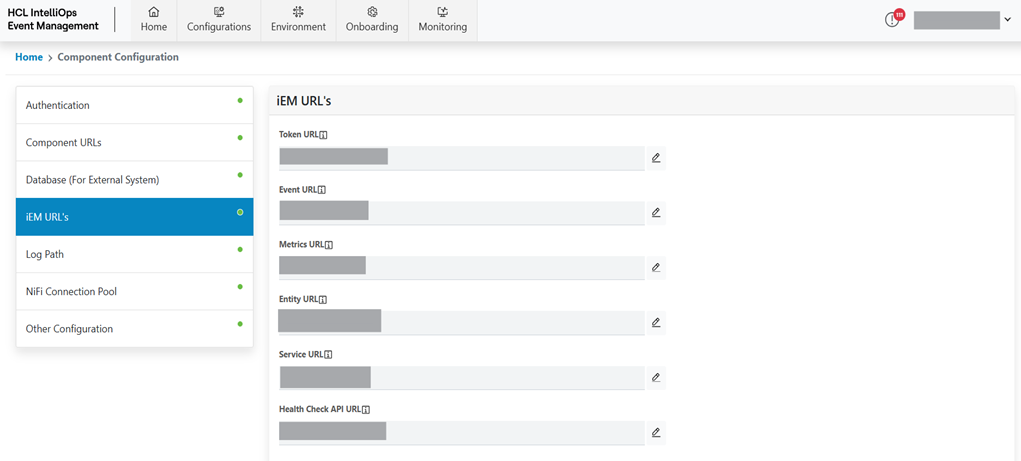The height and width of the screenshot is (461, 1021).
Task: Click the edit pencil for Token URL
Action: click(x=656, y=158)
